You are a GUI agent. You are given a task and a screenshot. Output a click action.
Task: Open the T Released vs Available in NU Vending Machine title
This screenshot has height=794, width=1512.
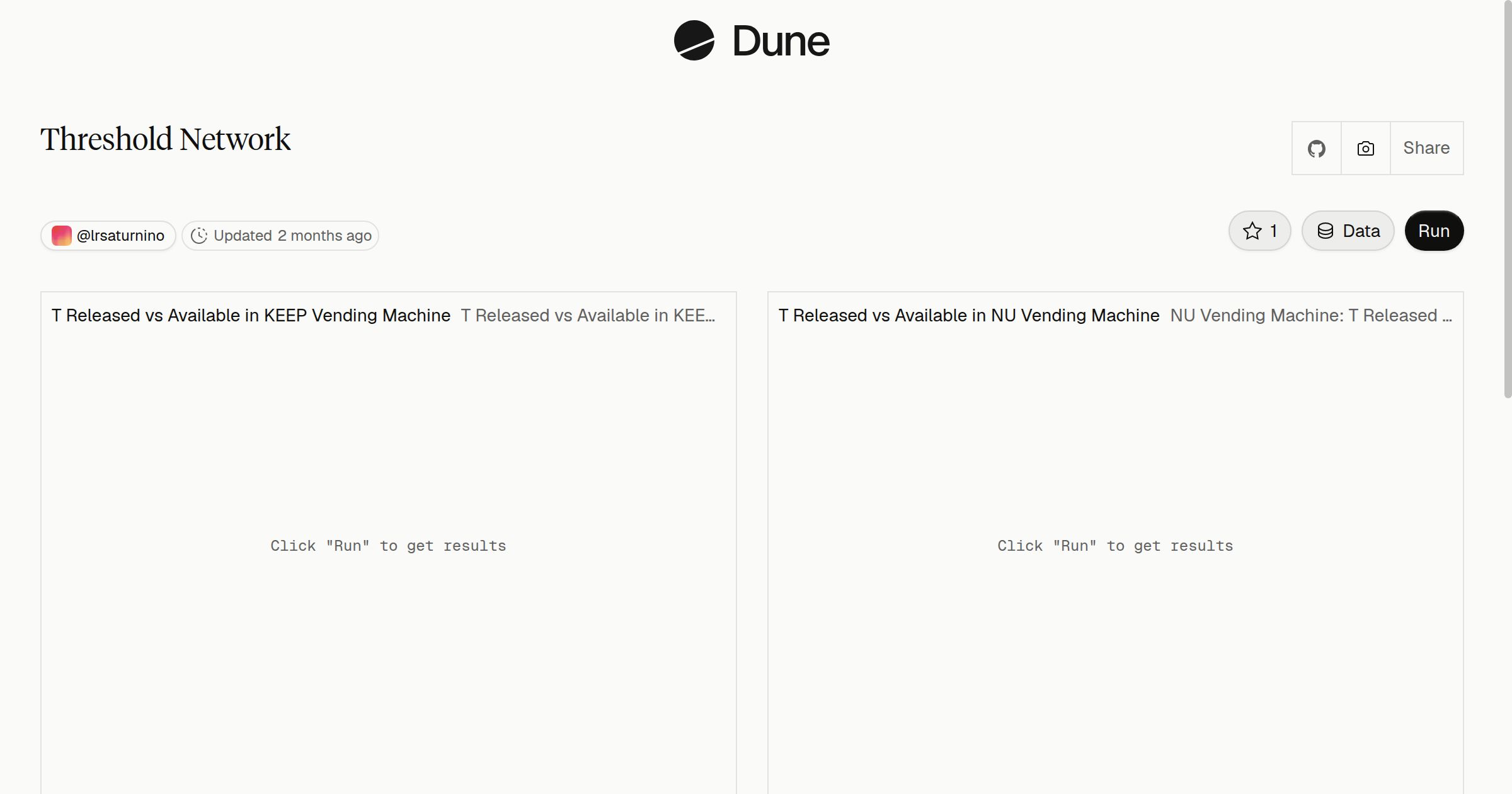pos(969,315)
